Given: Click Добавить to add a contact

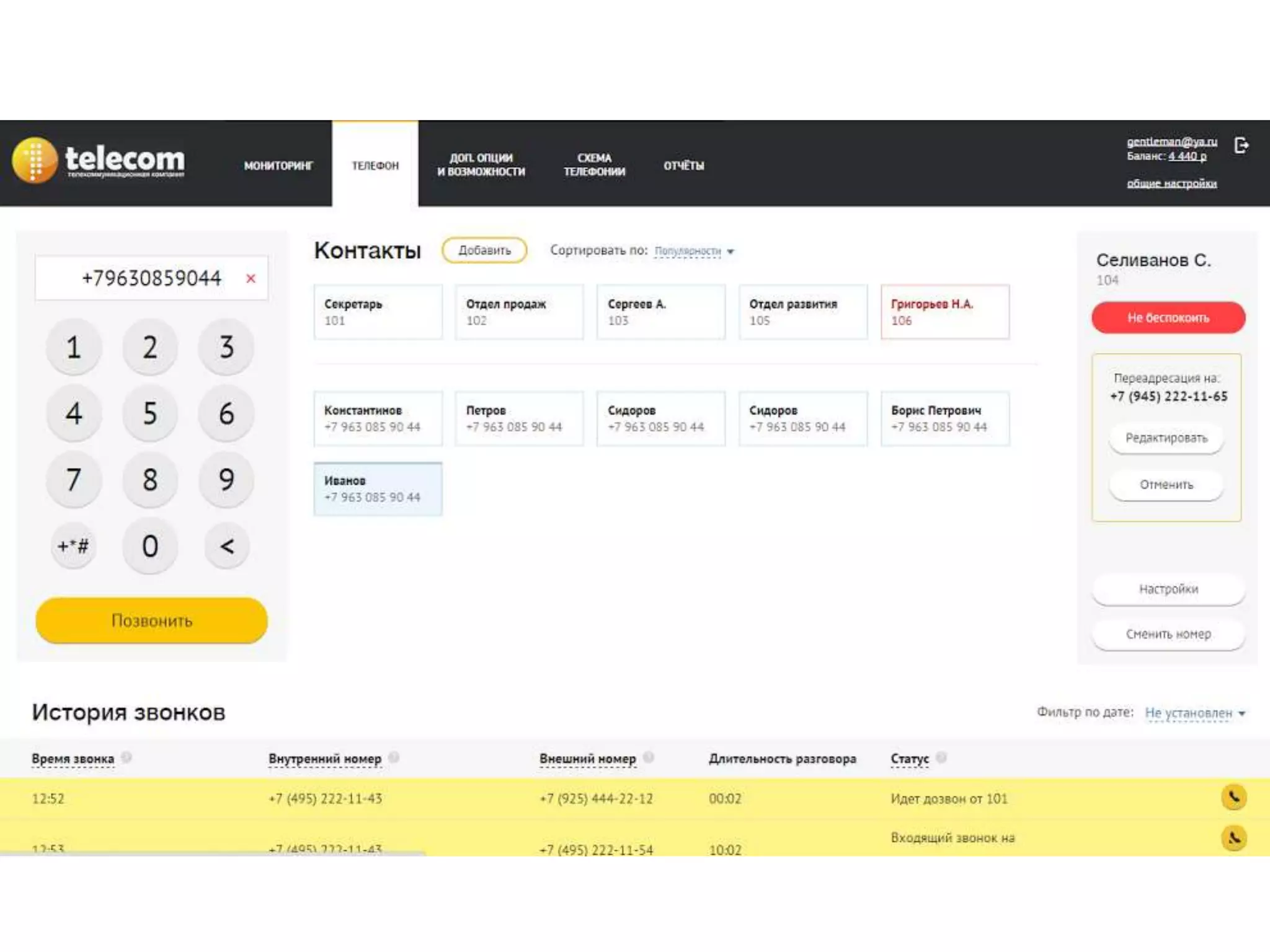Looking at the screenshot, I should 484,250.
